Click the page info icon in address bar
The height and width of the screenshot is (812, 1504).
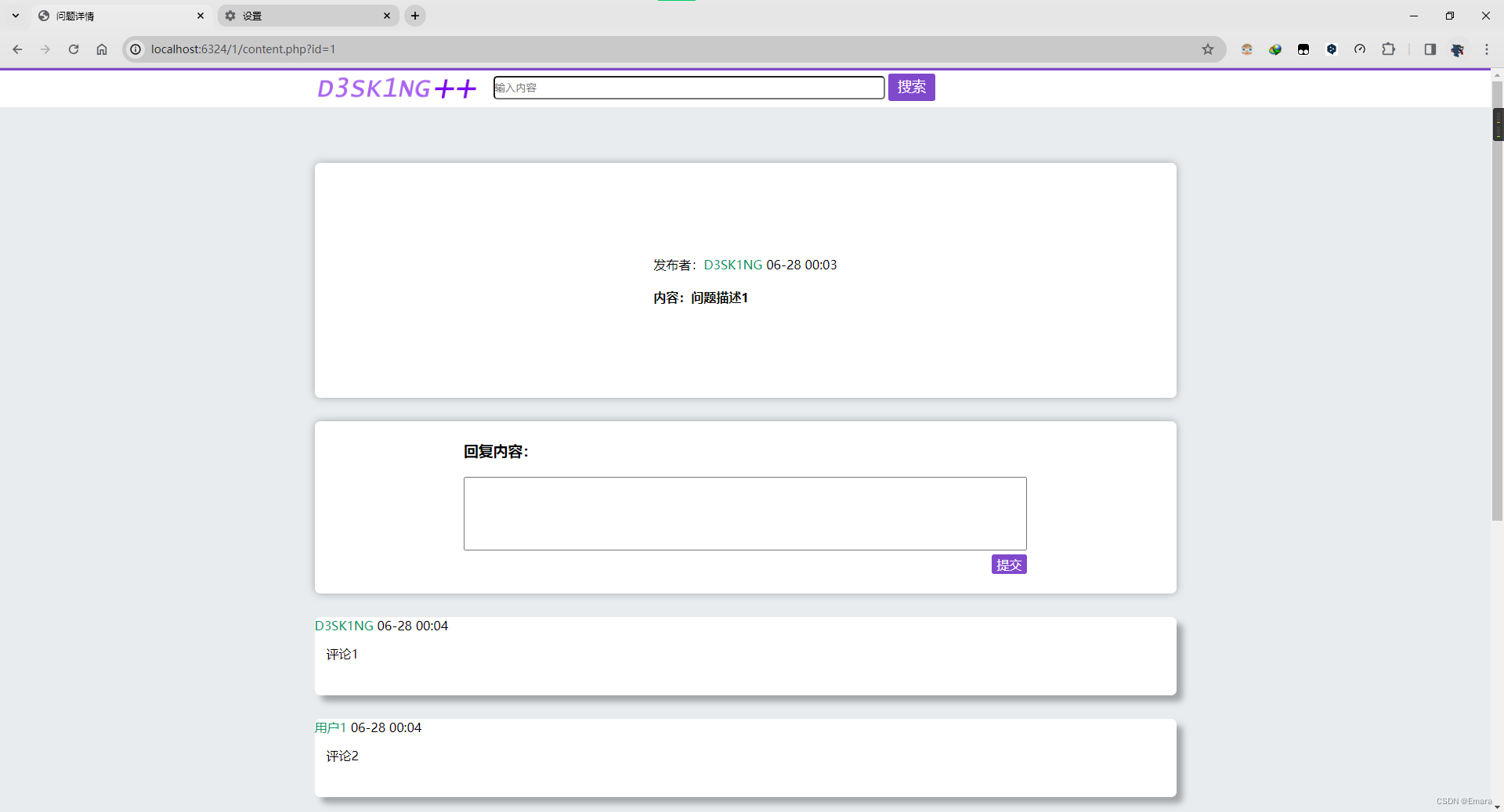tap(136, 49)
